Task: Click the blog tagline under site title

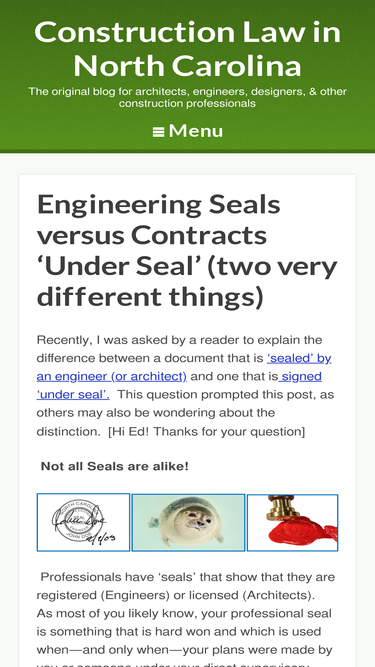Action: point(188,97)
